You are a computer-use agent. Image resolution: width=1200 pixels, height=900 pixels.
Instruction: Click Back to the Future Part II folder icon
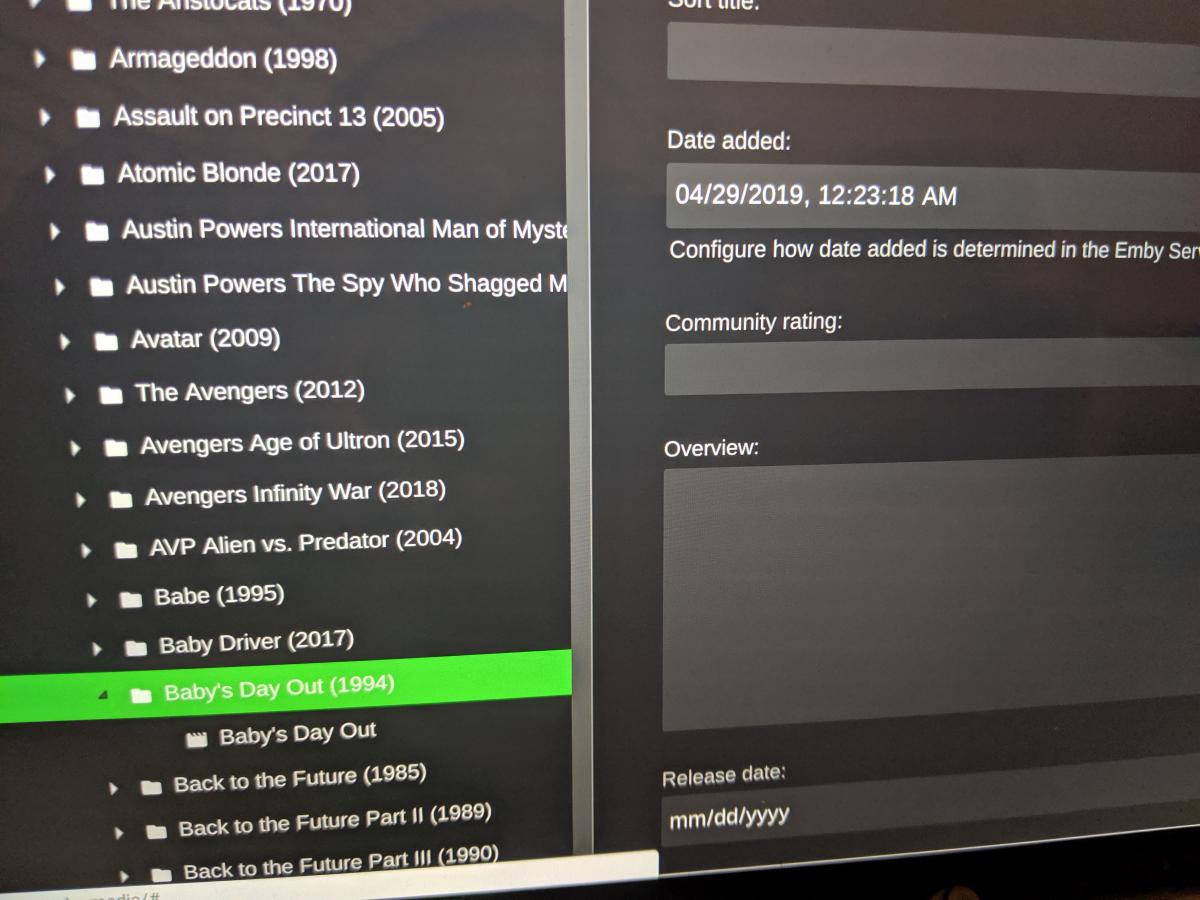tap(157, 831)
